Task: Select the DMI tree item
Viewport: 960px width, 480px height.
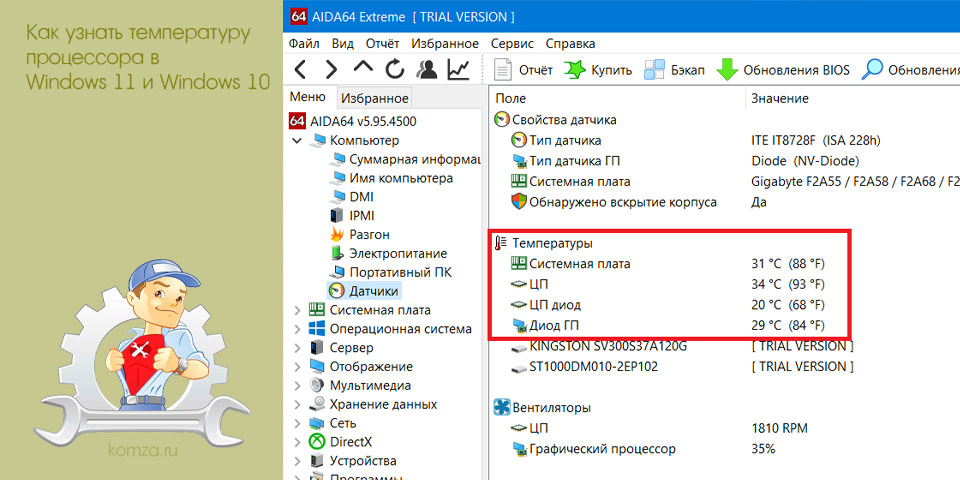Action: tap(351, 197)
